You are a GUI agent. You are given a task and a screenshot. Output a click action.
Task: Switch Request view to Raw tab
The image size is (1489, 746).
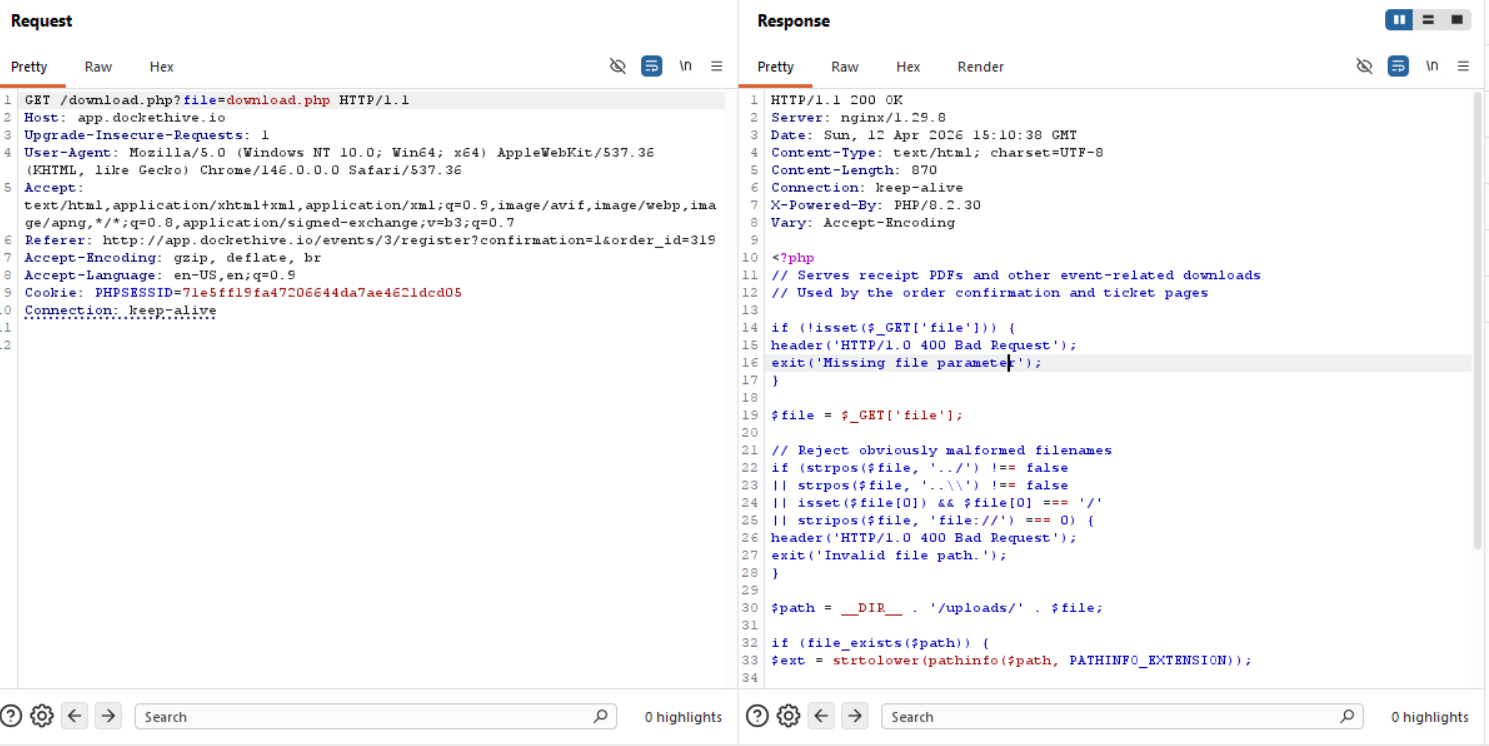[98, 67]
